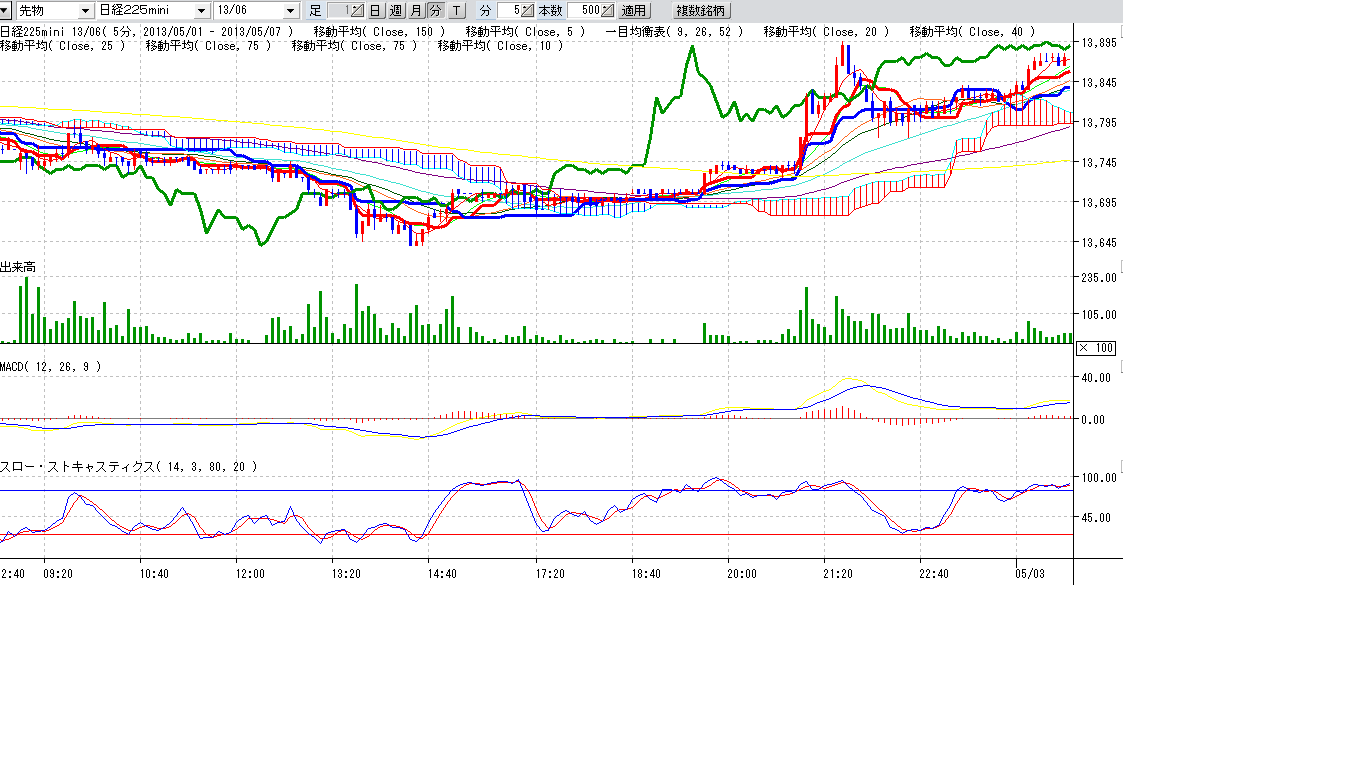Switch to the 日 daily timeframe

tap(375, 10)
